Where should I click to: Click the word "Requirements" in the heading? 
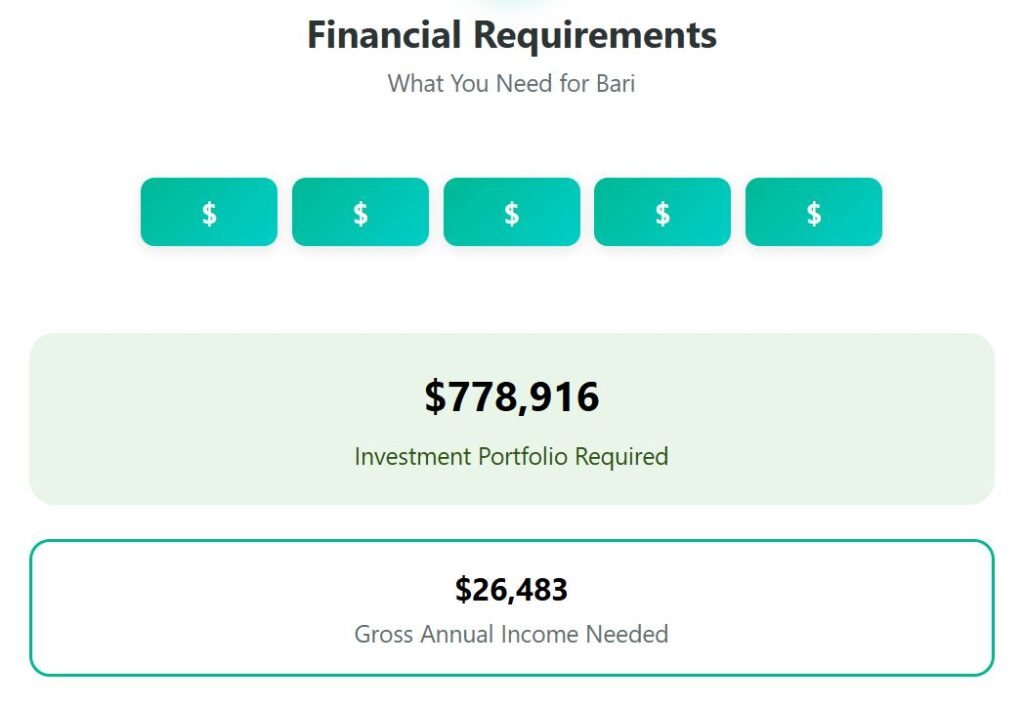point(595,35)
